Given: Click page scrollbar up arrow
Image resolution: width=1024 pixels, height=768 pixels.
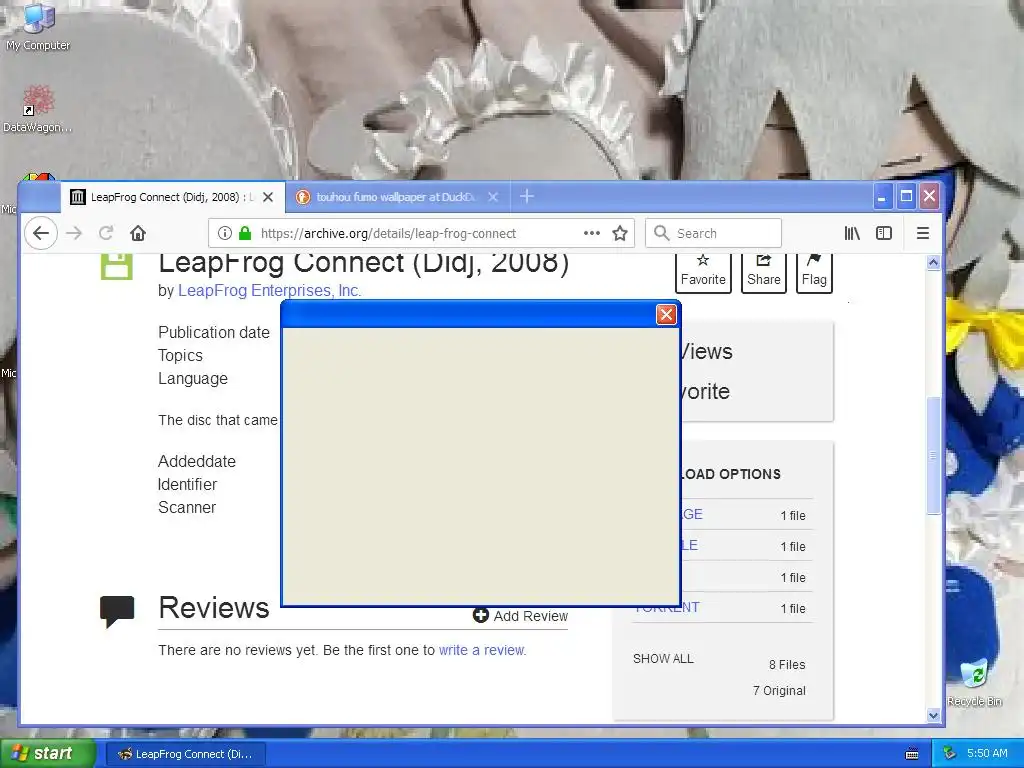Looking at the screenshot, I should [933, 263].
